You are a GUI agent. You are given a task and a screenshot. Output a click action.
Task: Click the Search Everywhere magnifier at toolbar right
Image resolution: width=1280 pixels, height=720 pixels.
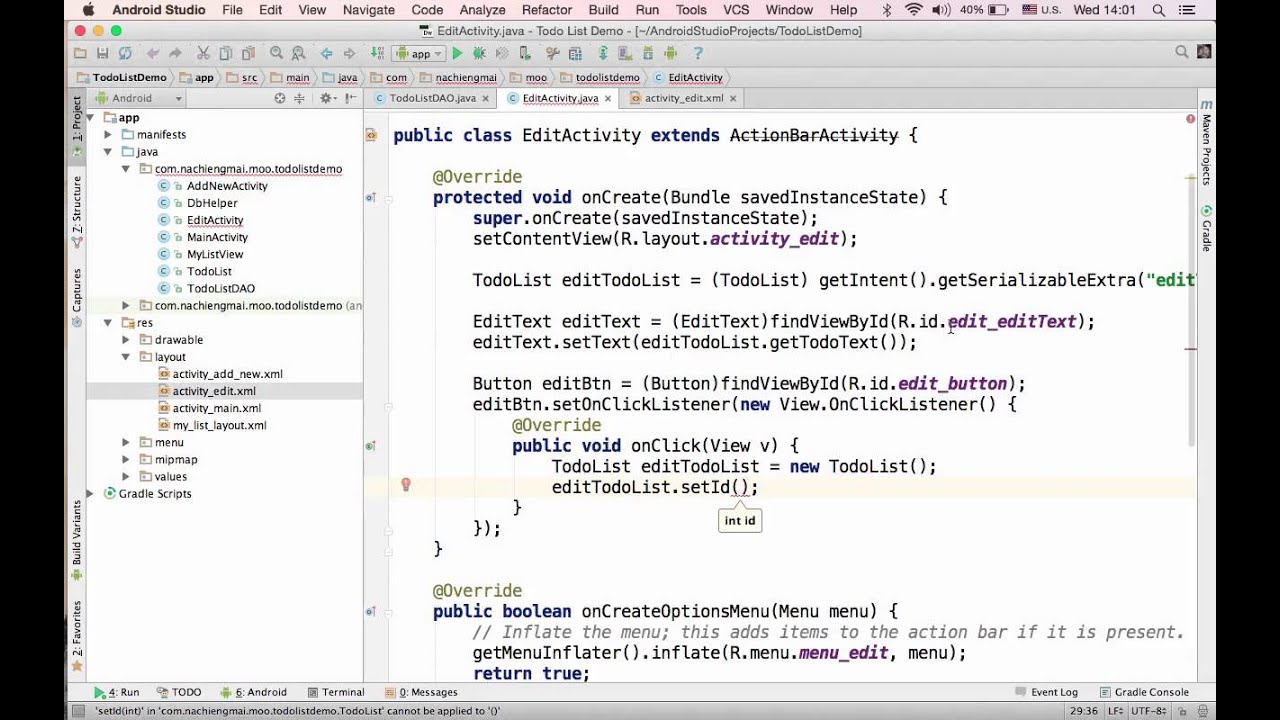click(x=1182, y=52)
